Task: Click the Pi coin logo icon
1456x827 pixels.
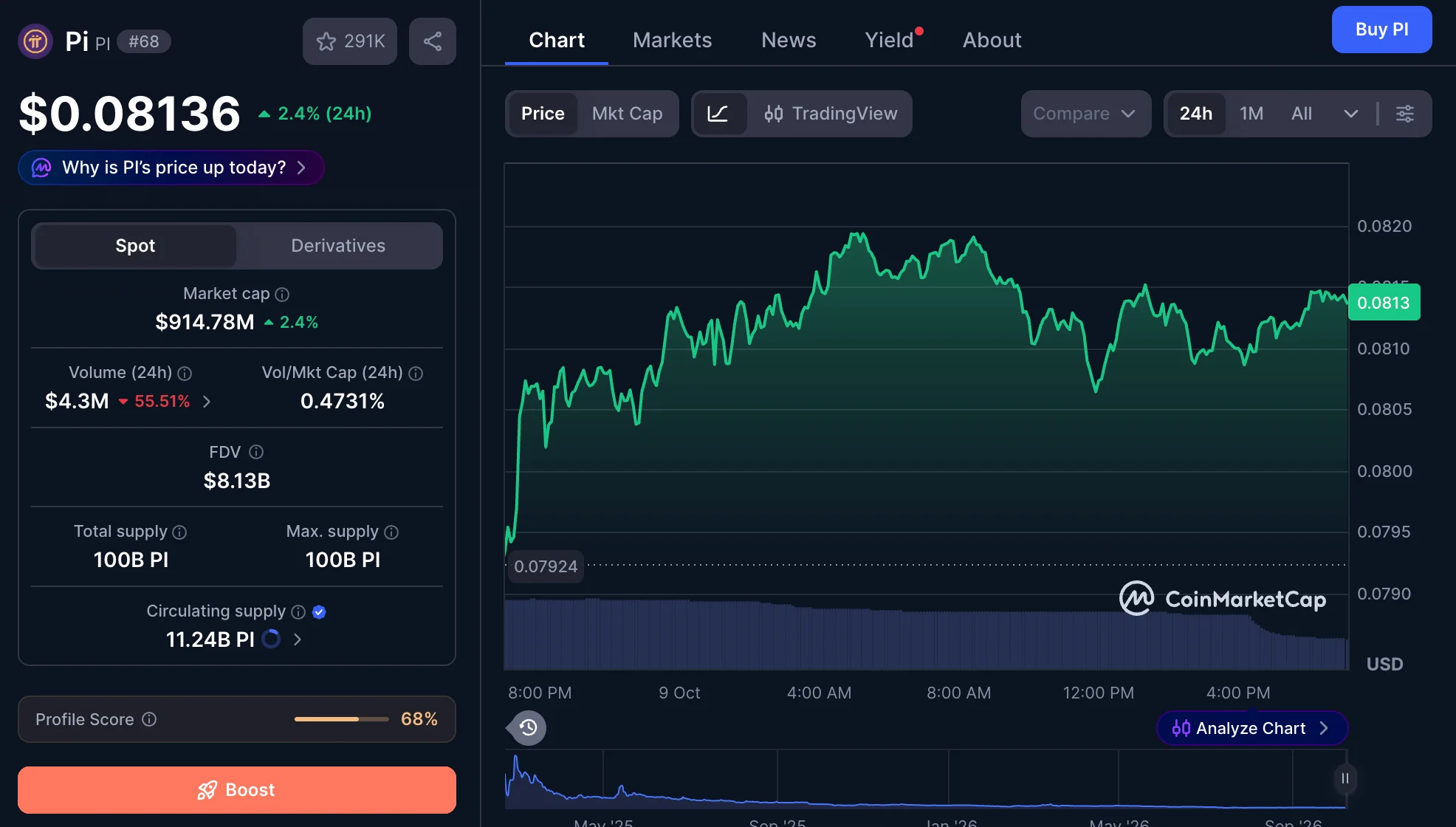Action: [35, 41]
